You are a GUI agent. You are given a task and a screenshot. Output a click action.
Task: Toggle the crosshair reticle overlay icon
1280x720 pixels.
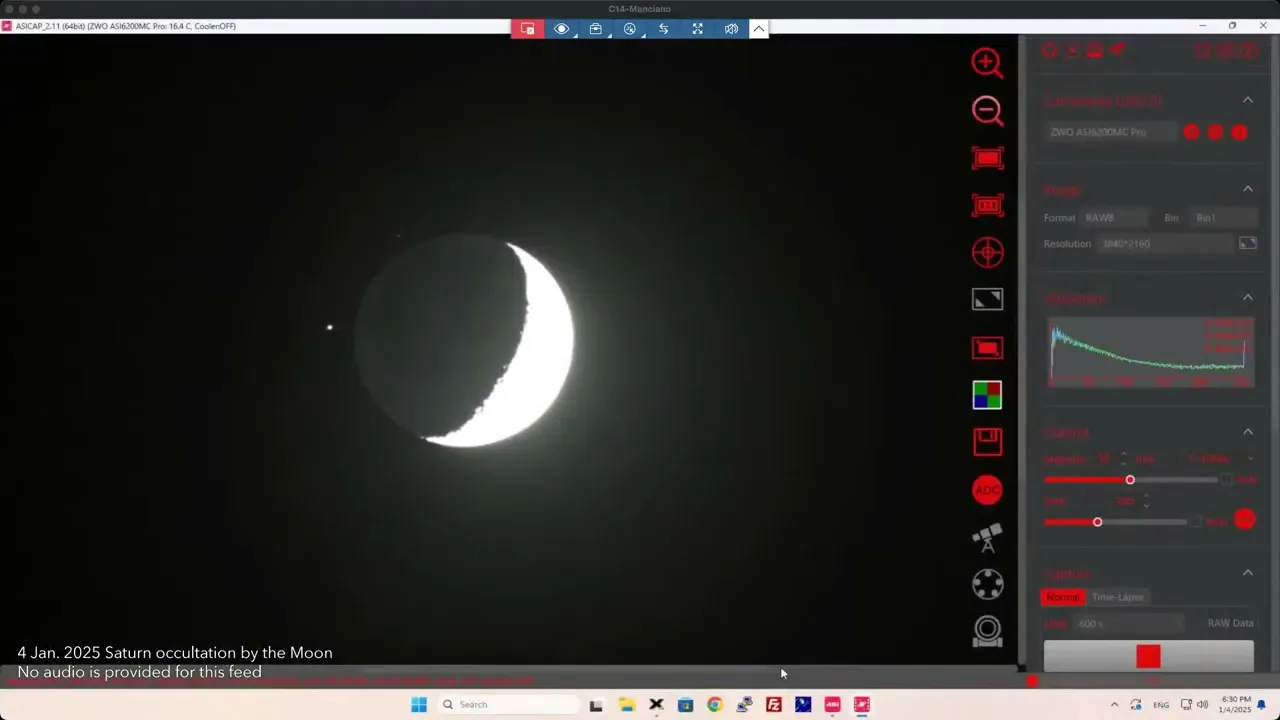(x=987, y=252)
